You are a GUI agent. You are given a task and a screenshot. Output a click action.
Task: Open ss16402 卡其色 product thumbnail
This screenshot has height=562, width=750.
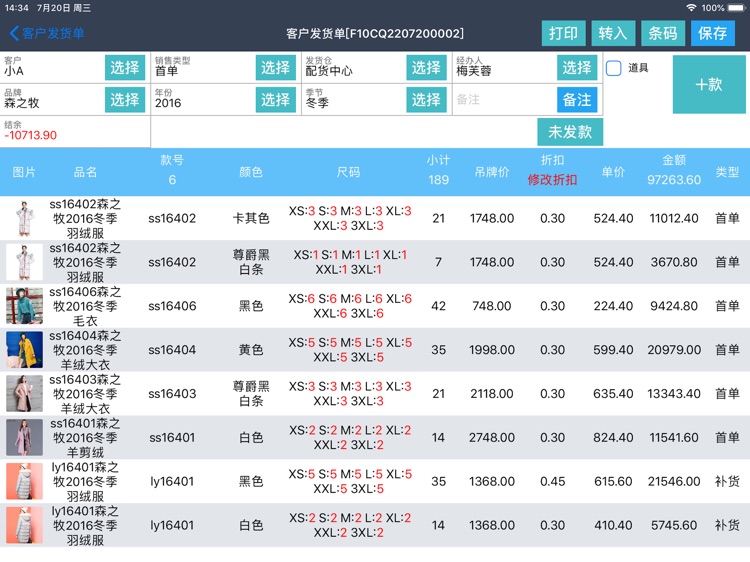24,219
